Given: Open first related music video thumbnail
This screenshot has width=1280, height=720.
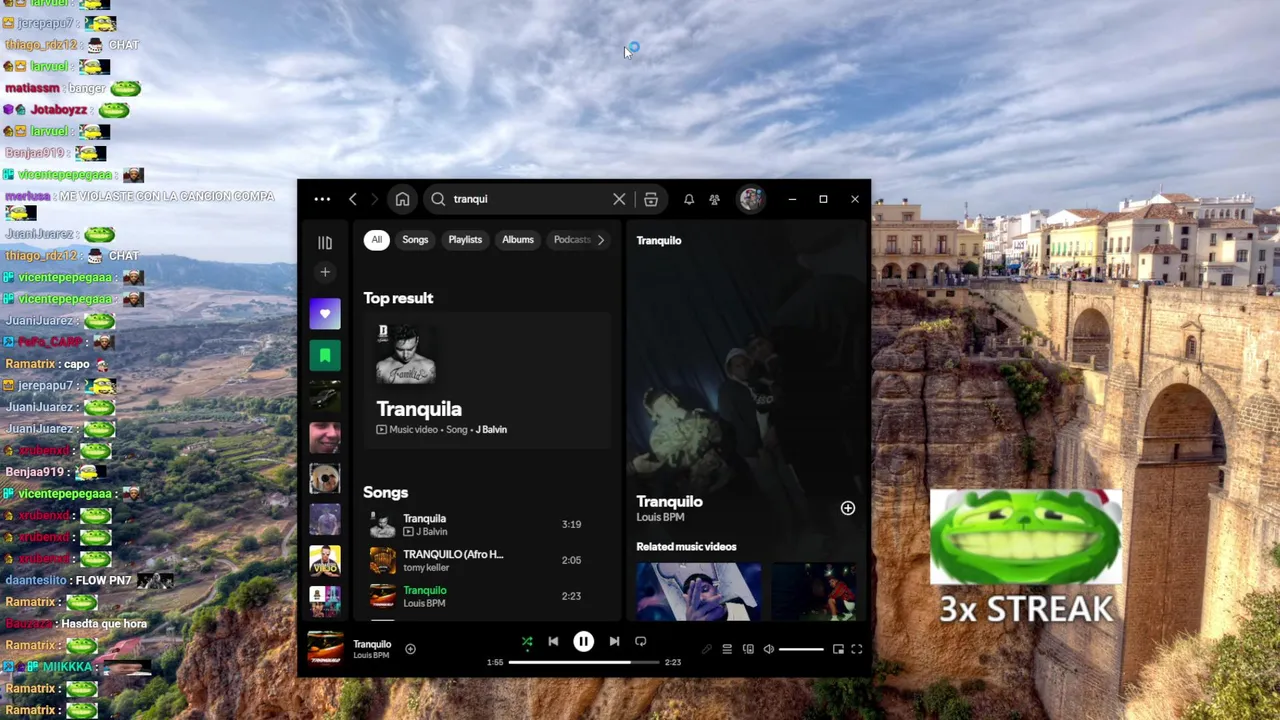Looking at the screenshot, I should tap(699, 591).
